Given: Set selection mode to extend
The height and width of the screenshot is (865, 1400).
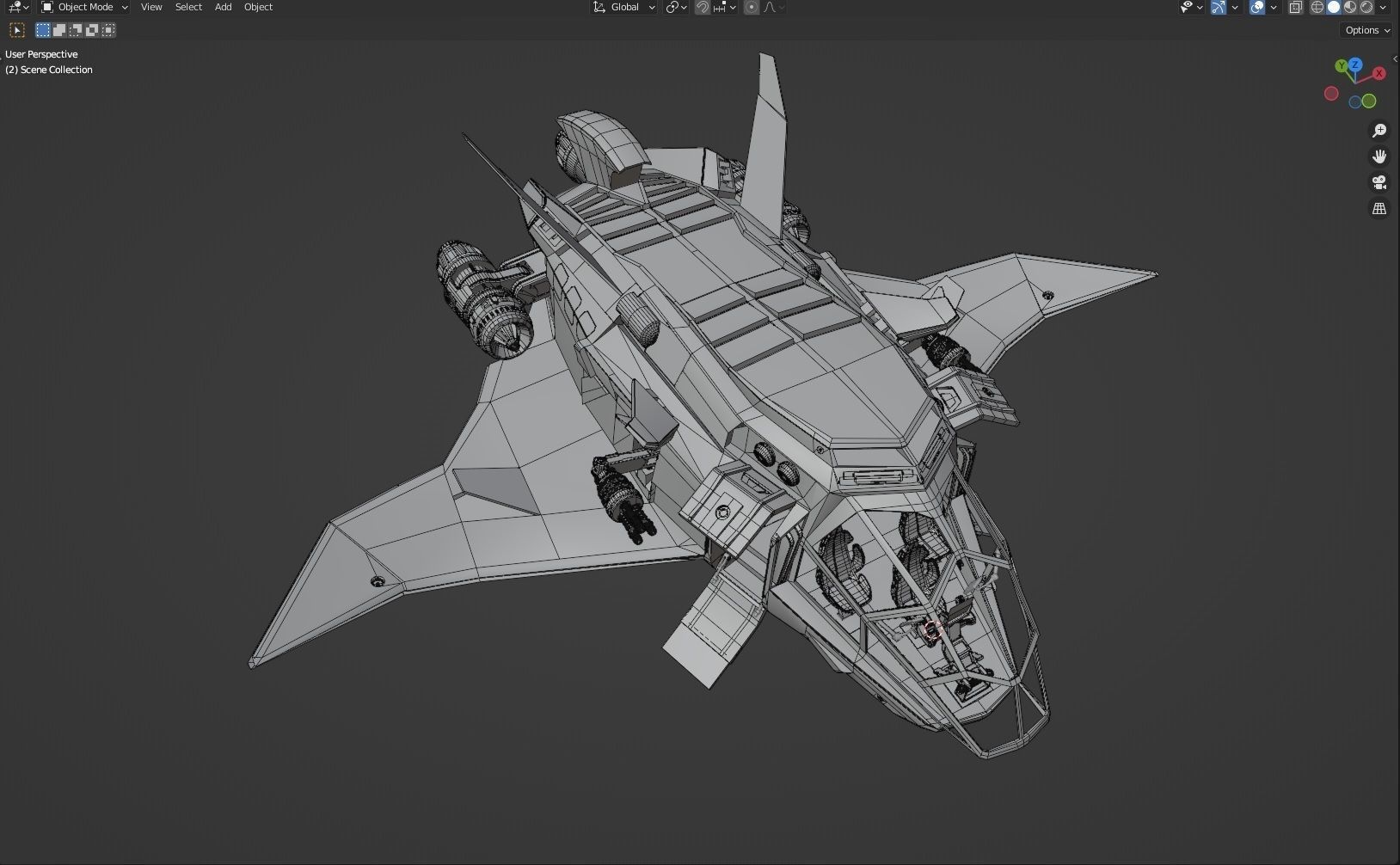Looking at the screenshot, I should [x=59, y=30].
